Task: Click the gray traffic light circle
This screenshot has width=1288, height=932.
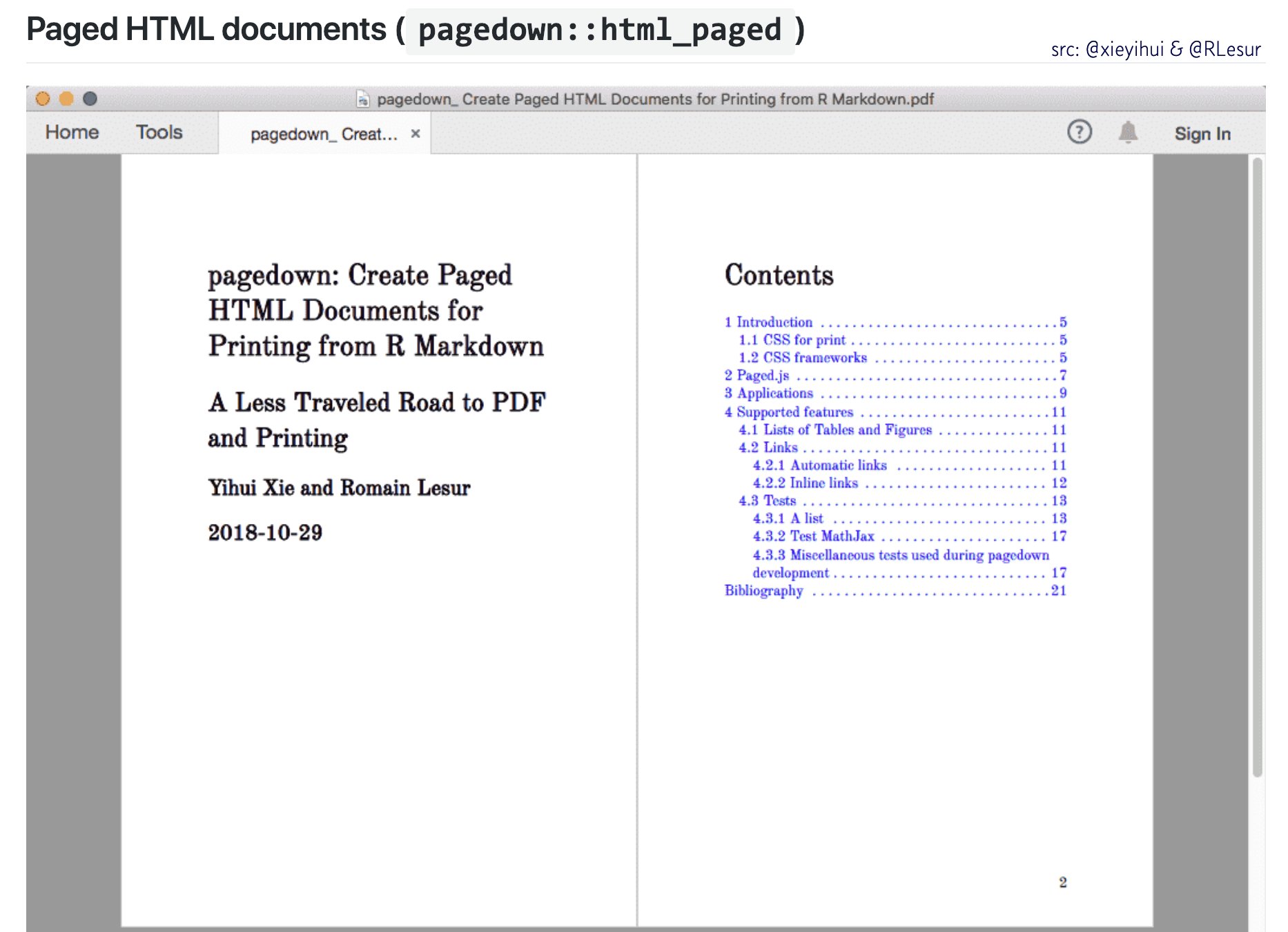Action: tap(90, 99)
